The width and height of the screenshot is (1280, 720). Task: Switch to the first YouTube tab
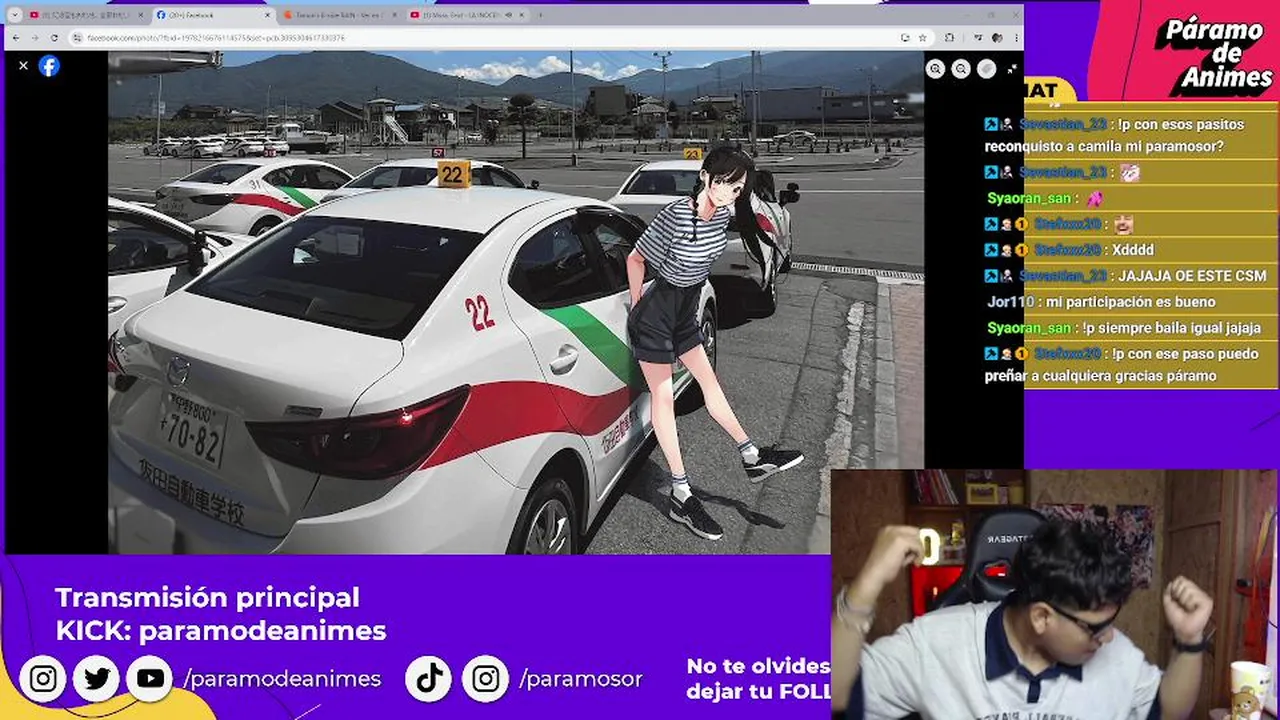pyautogui.click(x=85, y=15)
